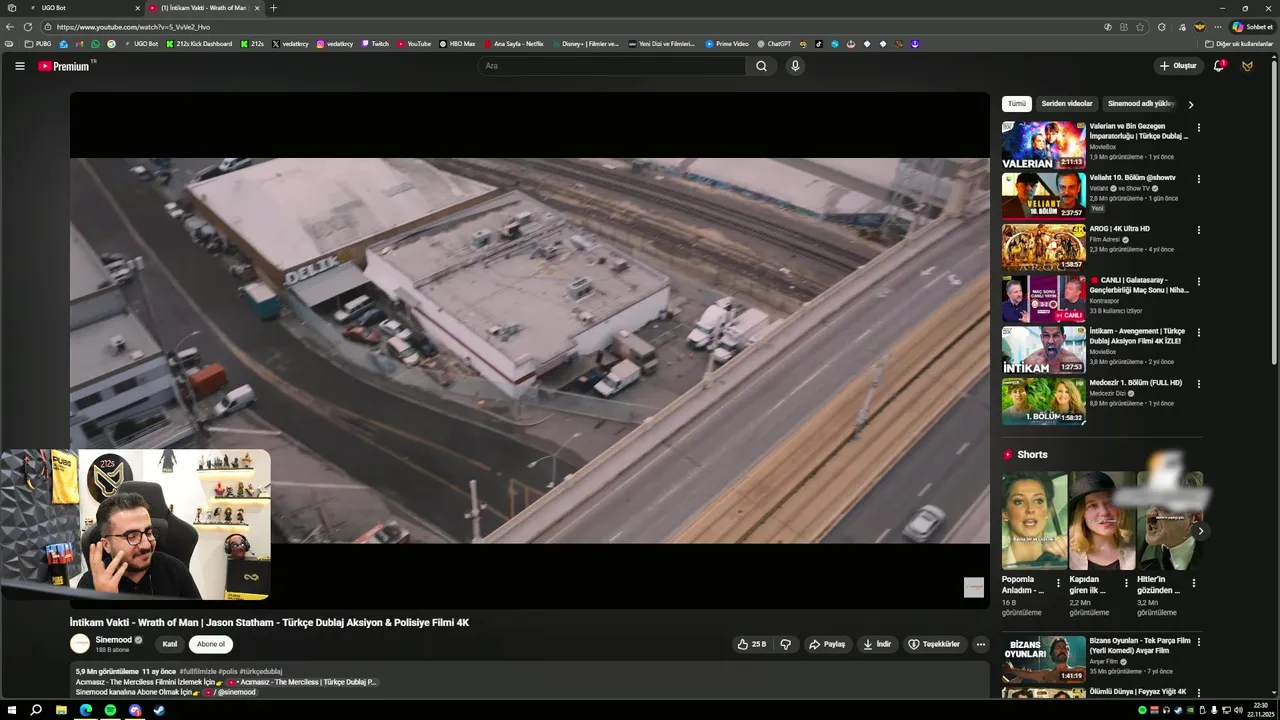
Task: Like the video with thumbs-up 25 B
Action: [x=751, y=644]
